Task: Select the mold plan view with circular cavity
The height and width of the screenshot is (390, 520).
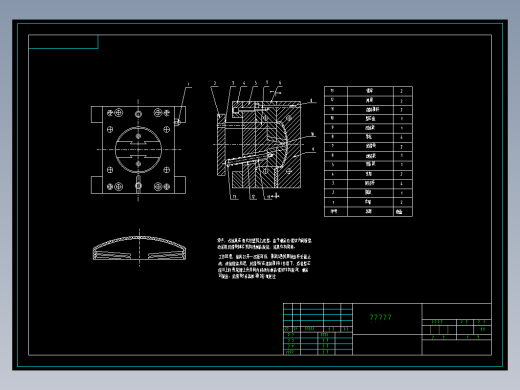Action: click(138, 150)
